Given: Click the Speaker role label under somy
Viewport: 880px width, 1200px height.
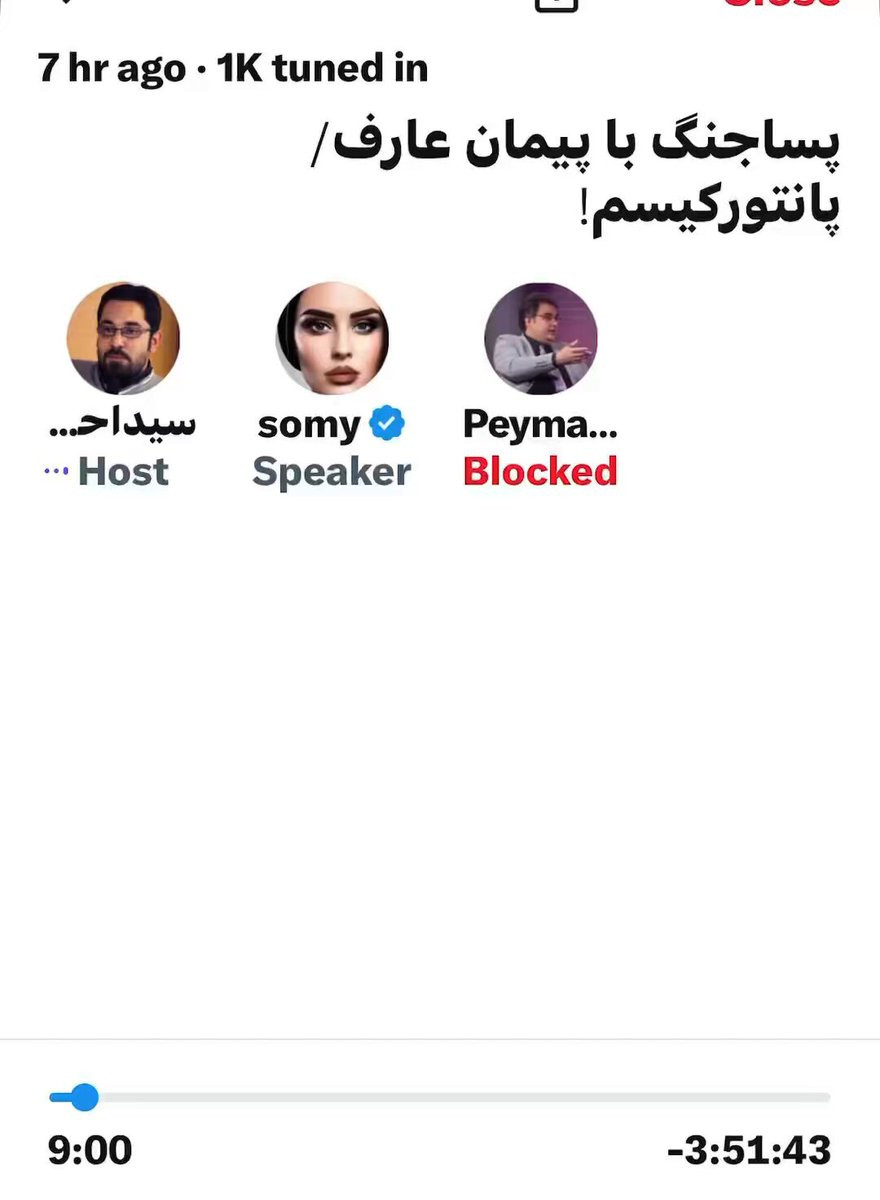Looking at the screenshot, I should [332, 473].
